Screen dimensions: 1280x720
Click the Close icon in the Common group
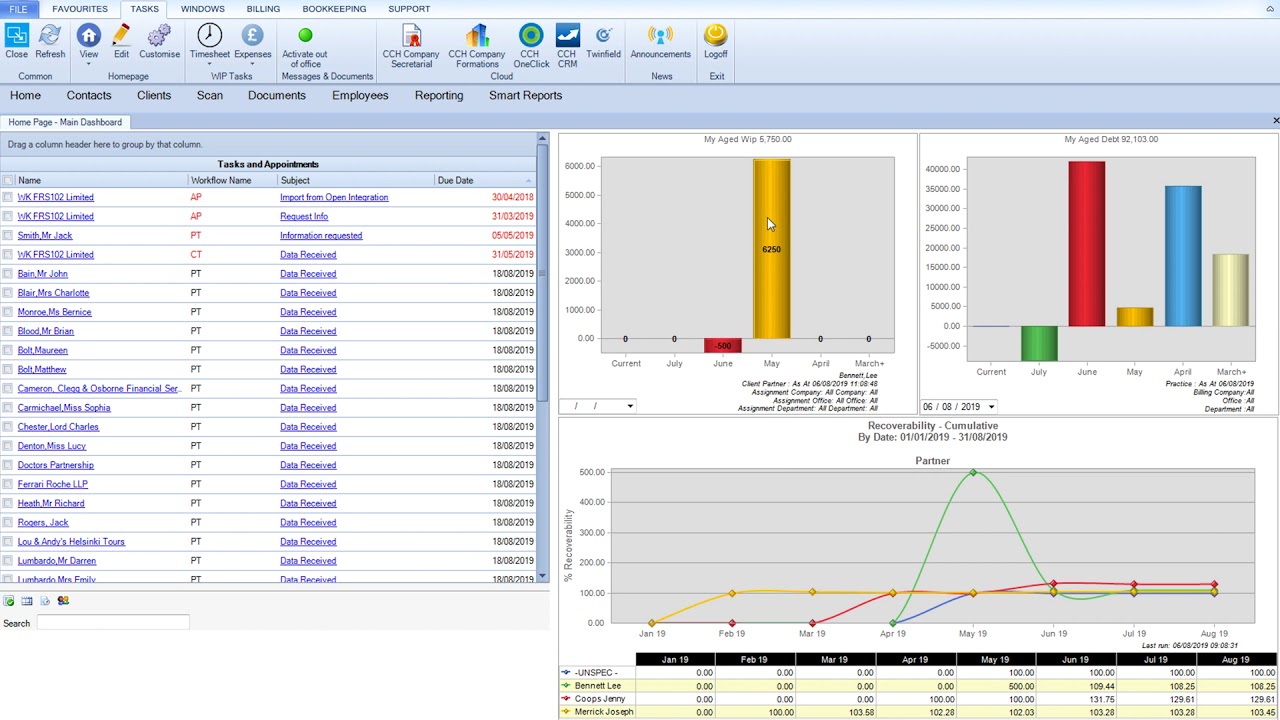[16, 36]
